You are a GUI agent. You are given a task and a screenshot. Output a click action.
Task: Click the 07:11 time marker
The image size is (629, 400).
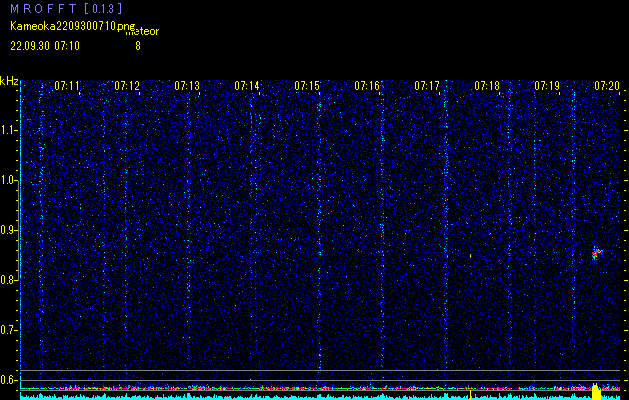click(67, 85)
